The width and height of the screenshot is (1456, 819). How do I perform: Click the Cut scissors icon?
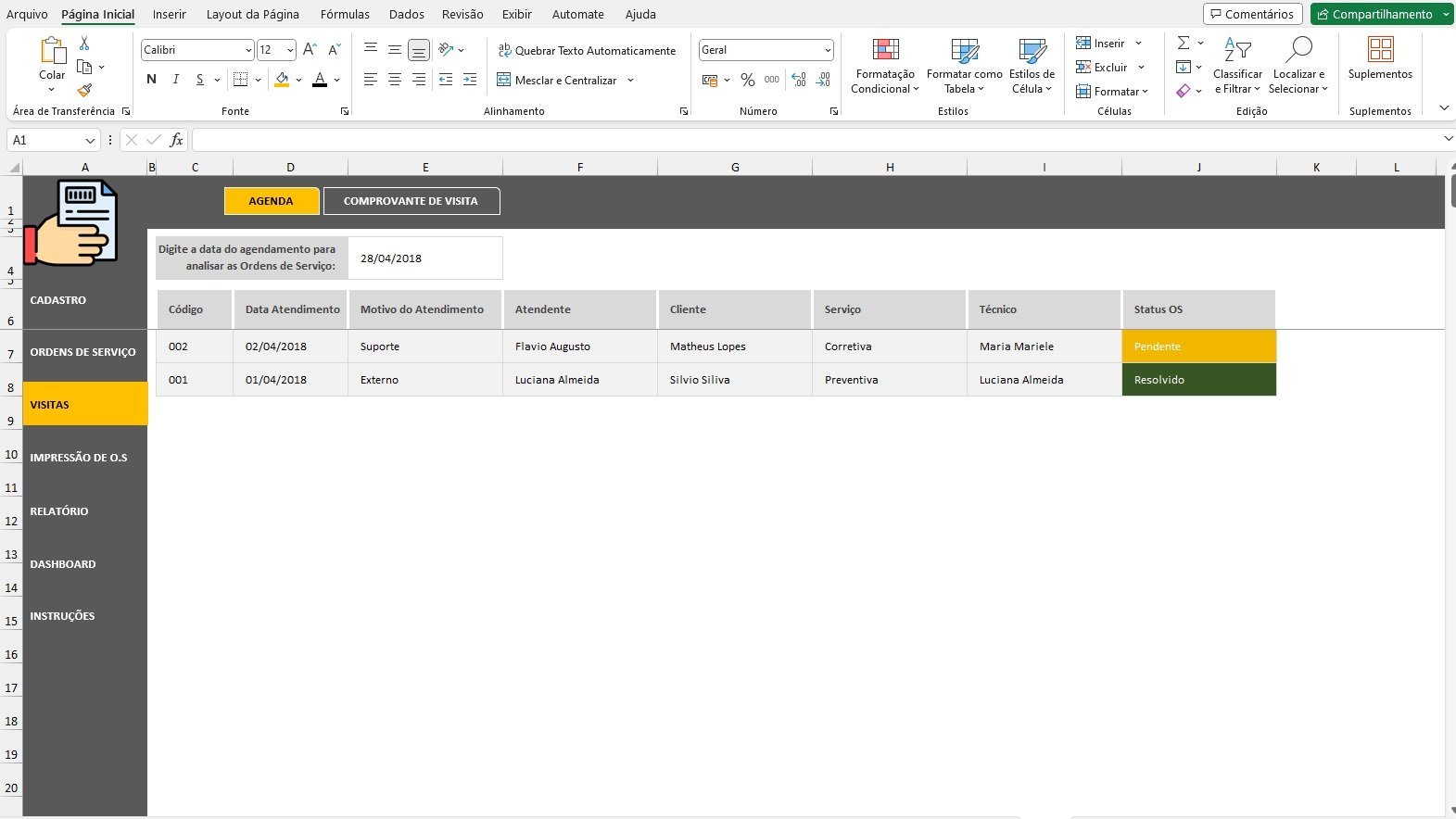tap(84, 44)
